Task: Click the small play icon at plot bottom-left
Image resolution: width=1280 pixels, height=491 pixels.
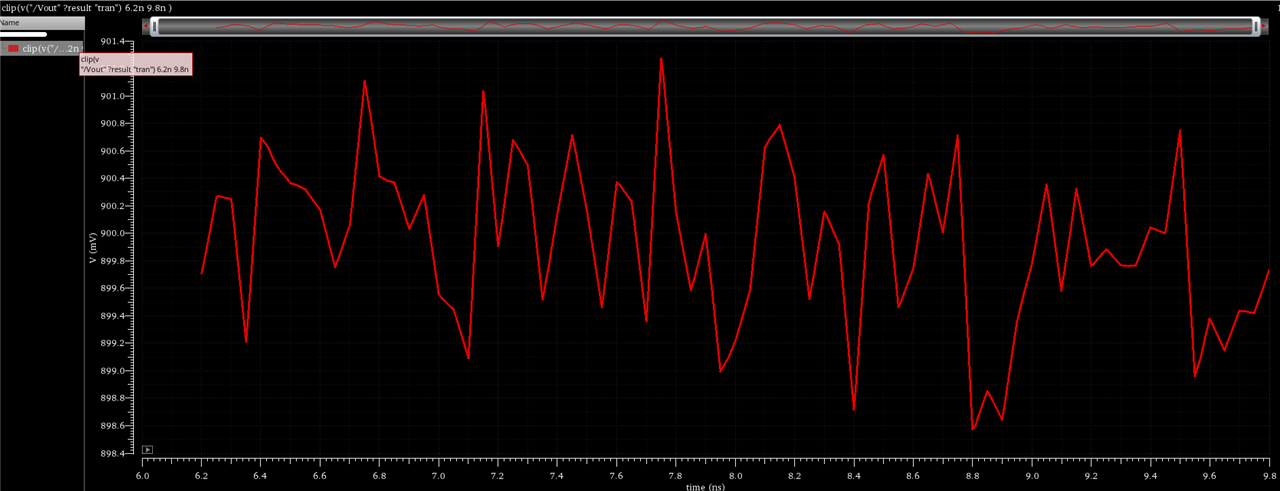Action: (x=148, y=450)
